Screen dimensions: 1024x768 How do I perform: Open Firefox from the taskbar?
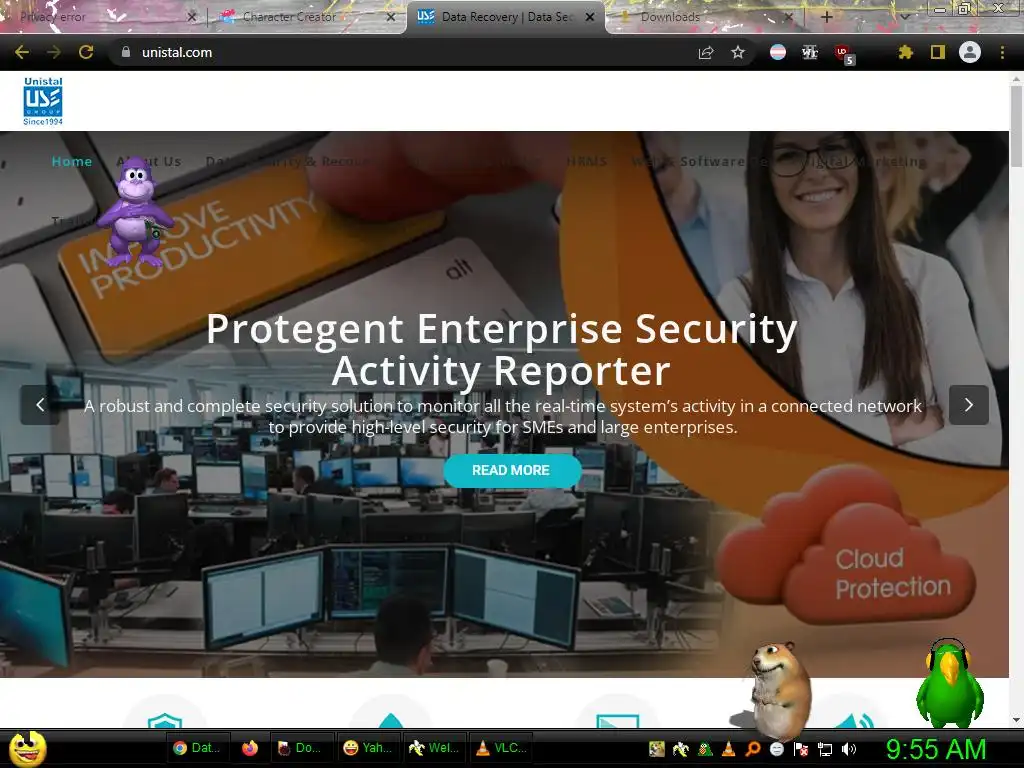pos(249,748)
